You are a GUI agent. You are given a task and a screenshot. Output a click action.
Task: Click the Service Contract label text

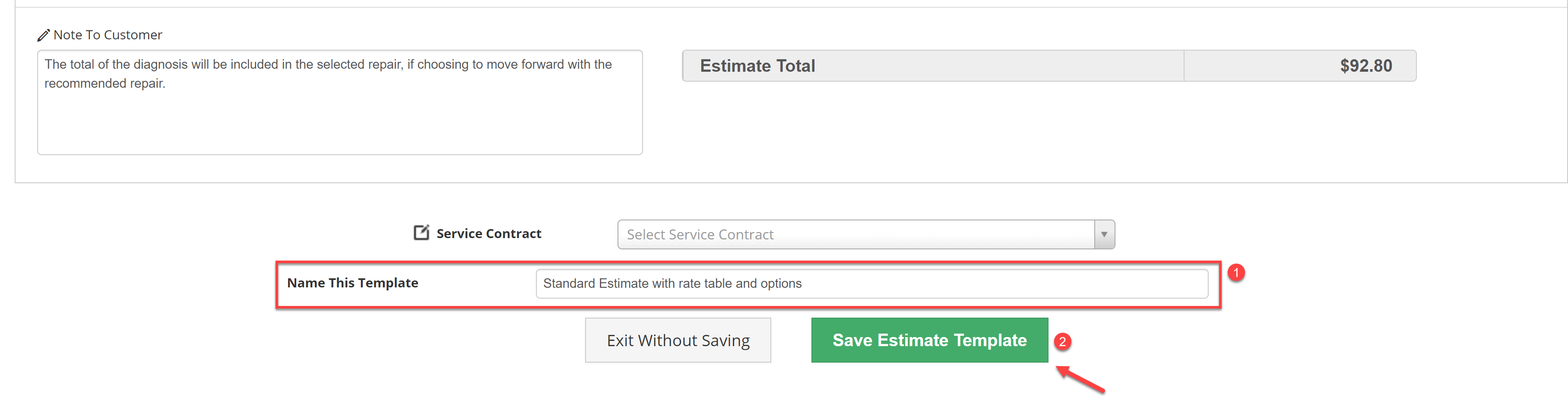point(488,234)
